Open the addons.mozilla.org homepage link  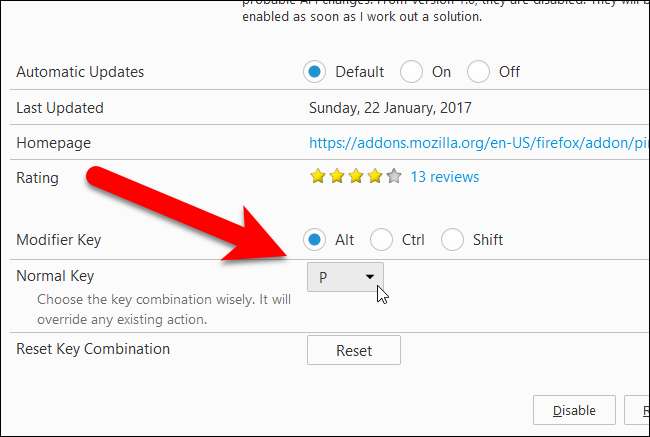point(479,143)
